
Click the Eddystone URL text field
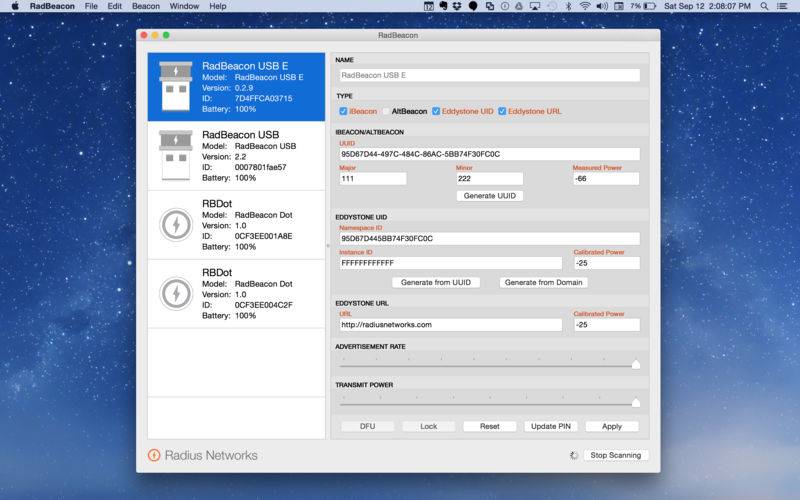[x=451, y=325]
